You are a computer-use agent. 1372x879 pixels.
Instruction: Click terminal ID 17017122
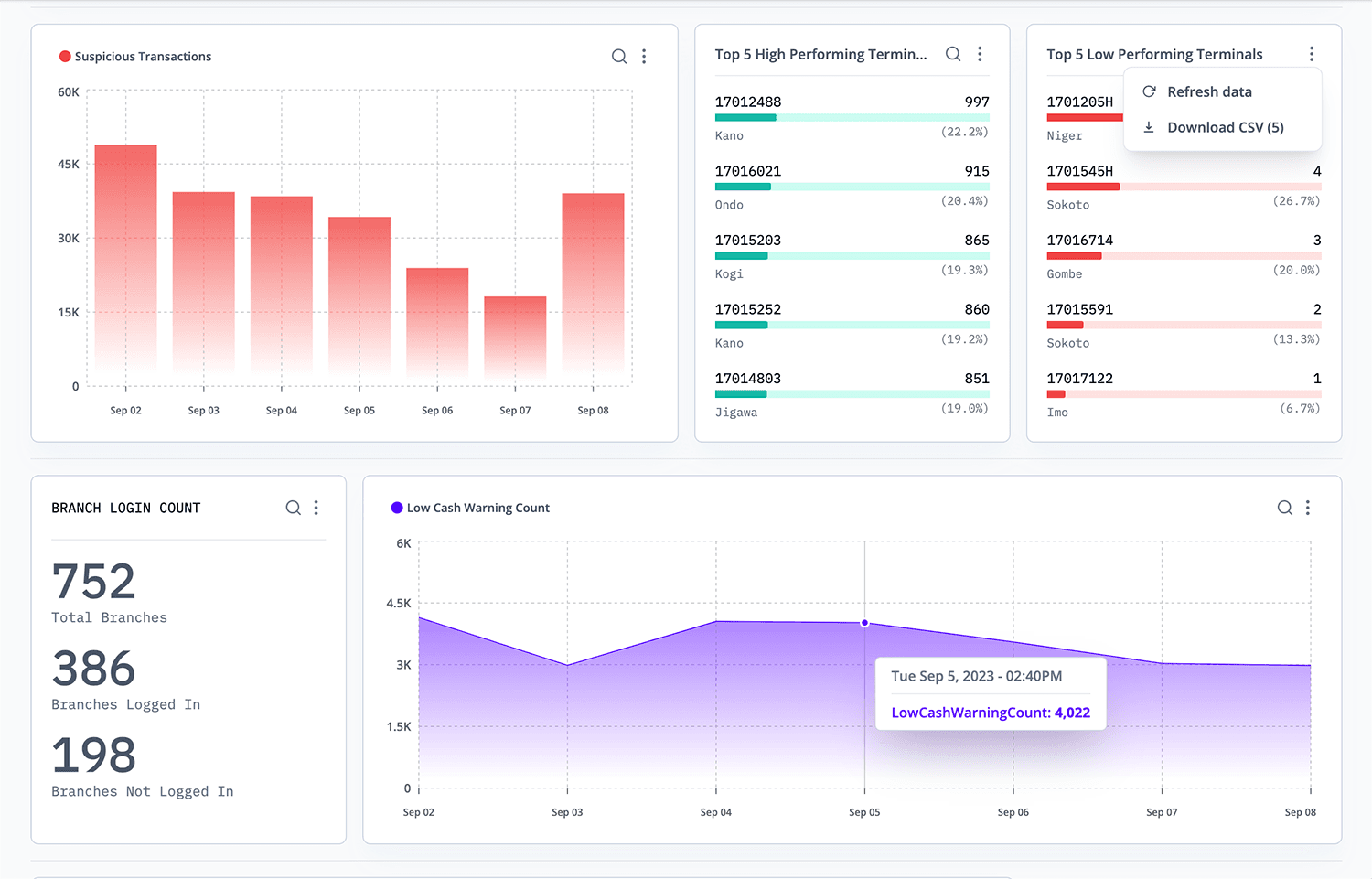tap(1080, 379)
